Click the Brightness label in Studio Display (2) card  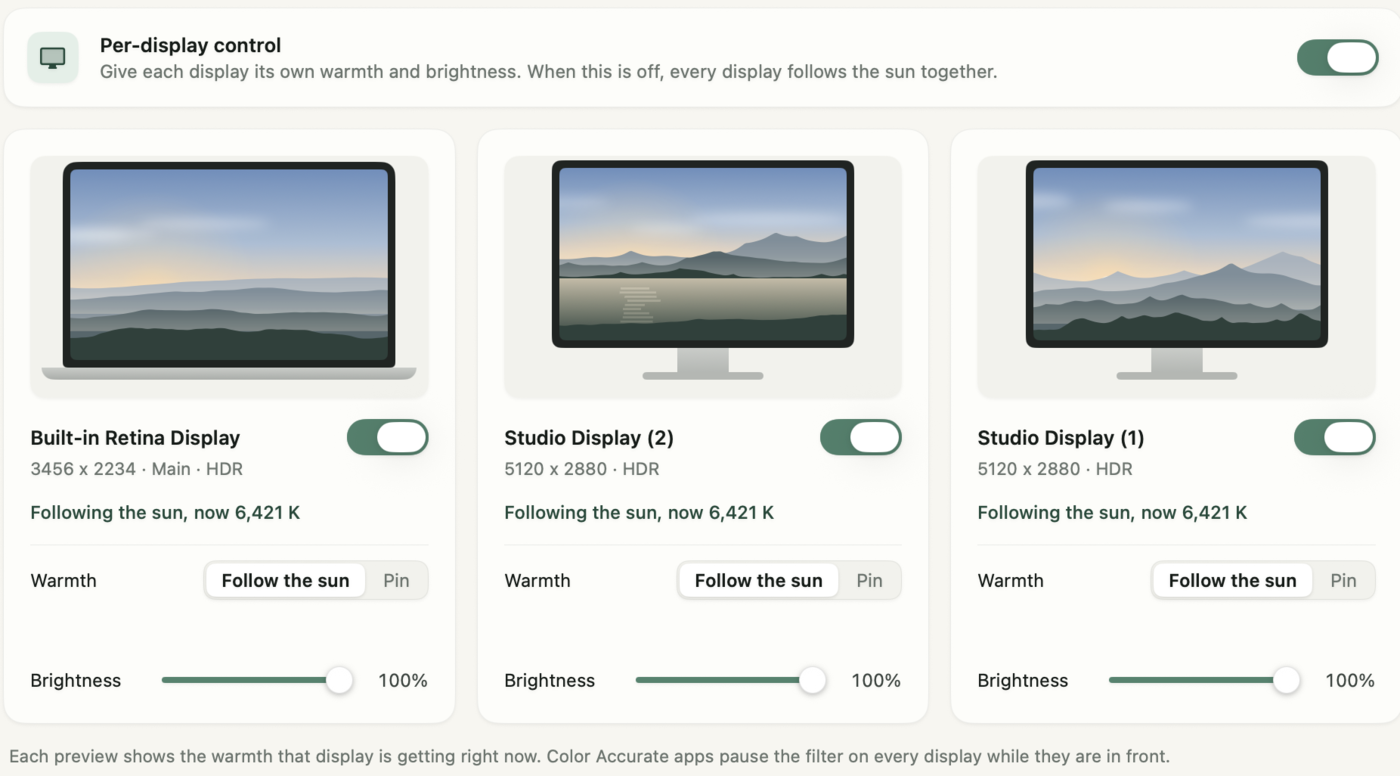coord(549,681)
